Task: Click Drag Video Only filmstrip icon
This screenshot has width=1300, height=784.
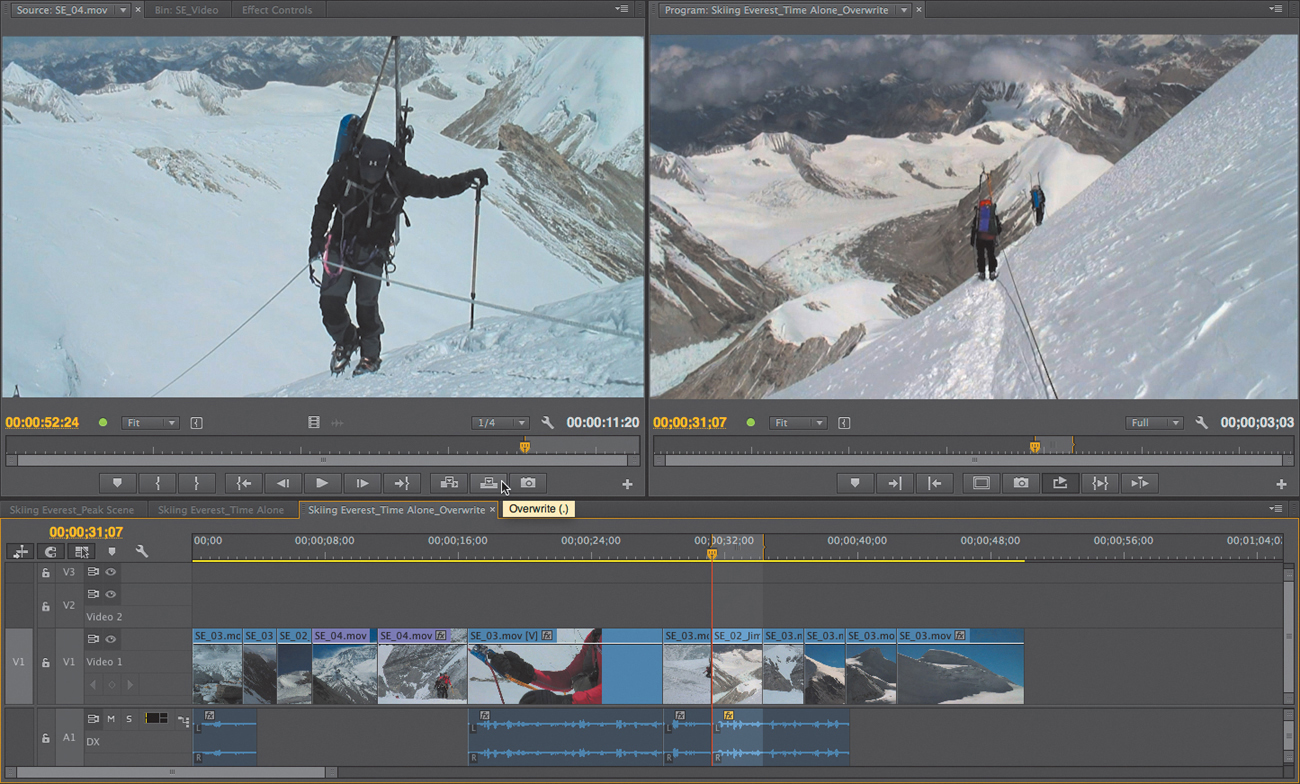Action: tap(314, 423)
